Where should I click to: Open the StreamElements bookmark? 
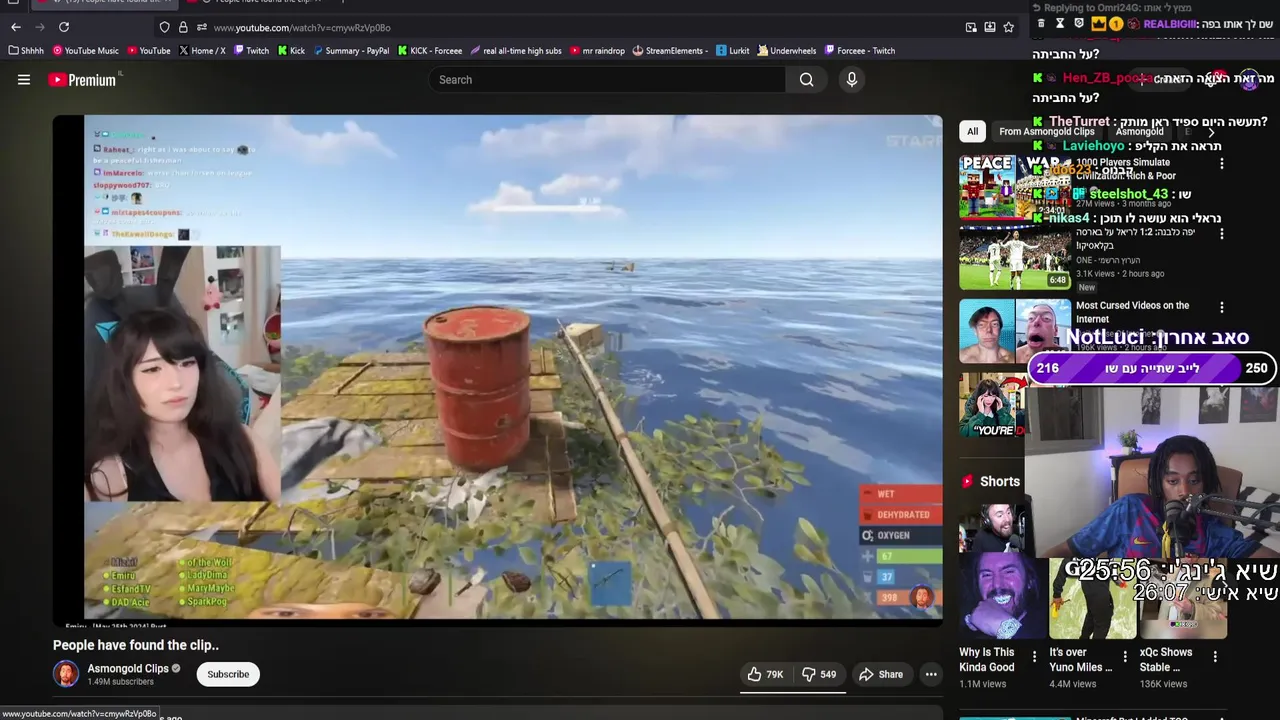[670, 50]
